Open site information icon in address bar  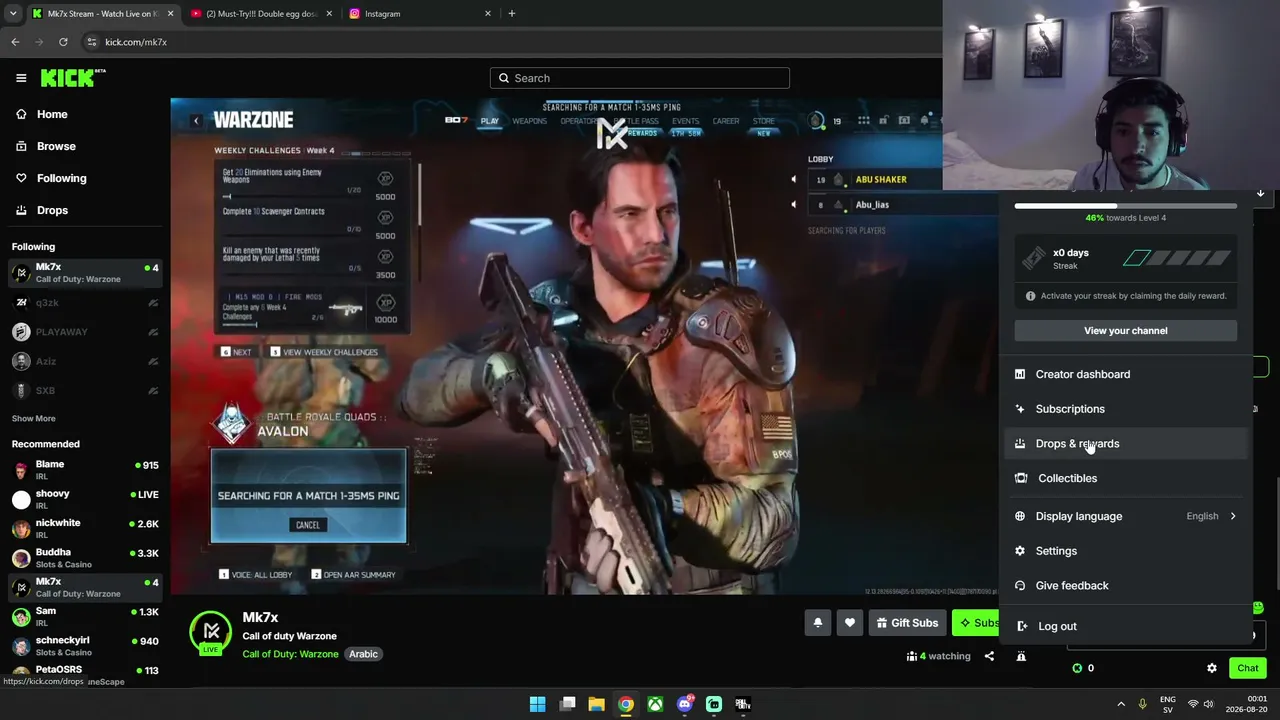point(92,42)
